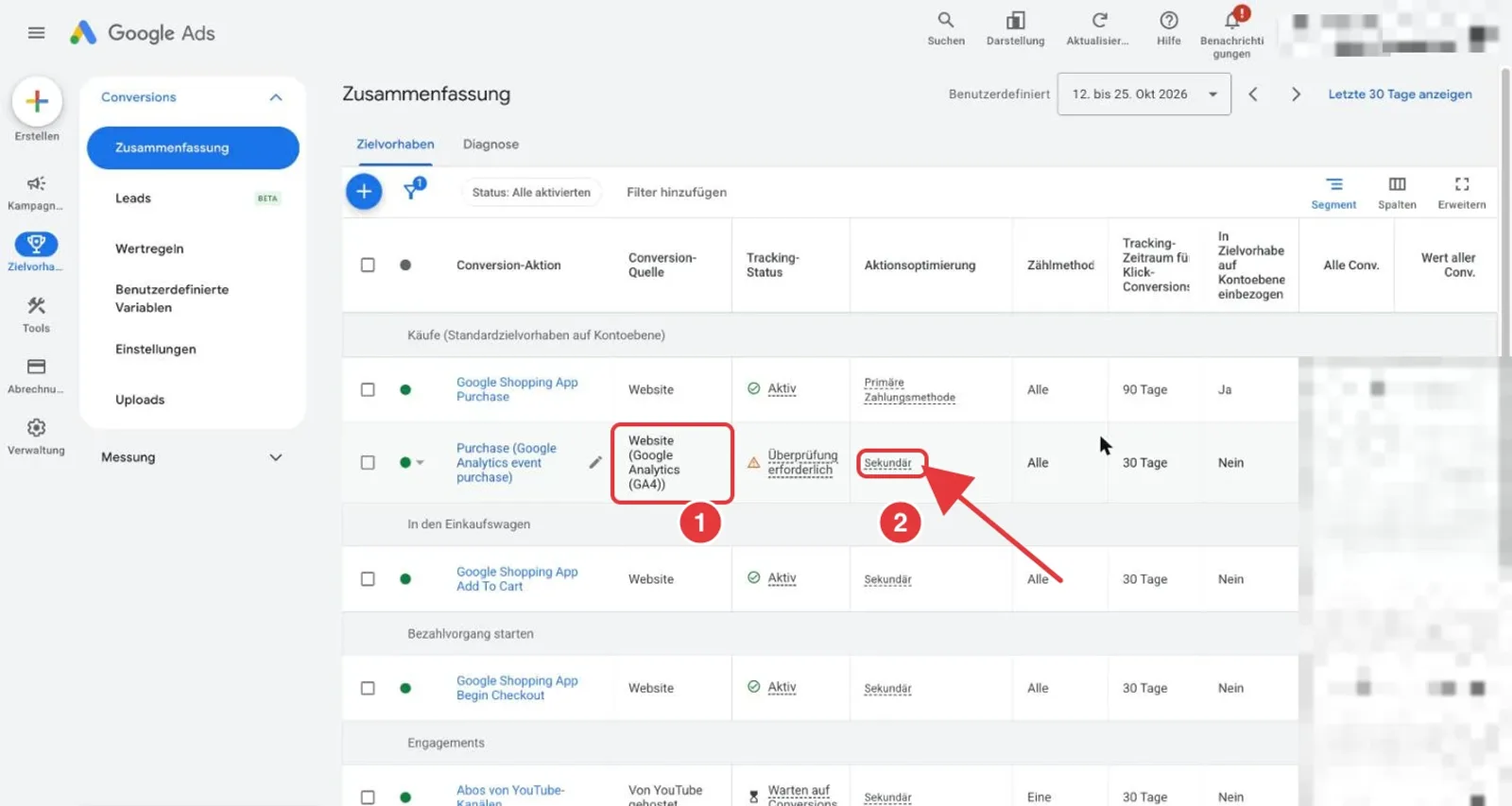The height and width of the screenshot is (806, 1512).
Task: Go to the next date range
Action: click(x=1296, y=94)
